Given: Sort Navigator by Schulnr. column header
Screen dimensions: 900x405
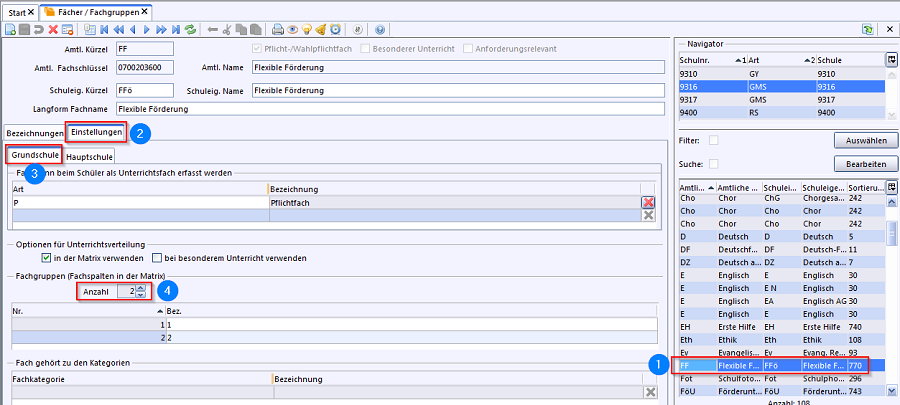Looking at the screenshot, I should (712, 60).
